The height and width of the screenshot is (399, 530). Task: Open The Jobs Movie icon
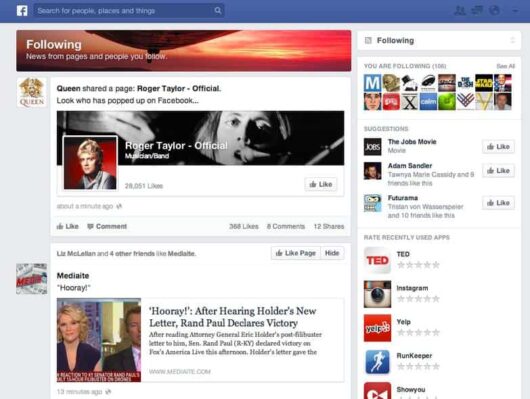(372, 147)
